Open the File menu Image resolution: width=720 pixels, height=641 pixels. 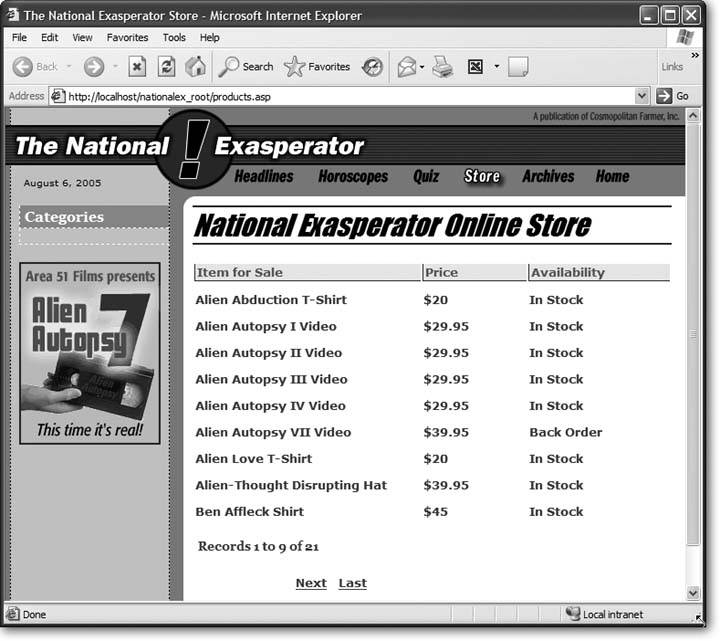pyautogui.click(x=19, y=38)
